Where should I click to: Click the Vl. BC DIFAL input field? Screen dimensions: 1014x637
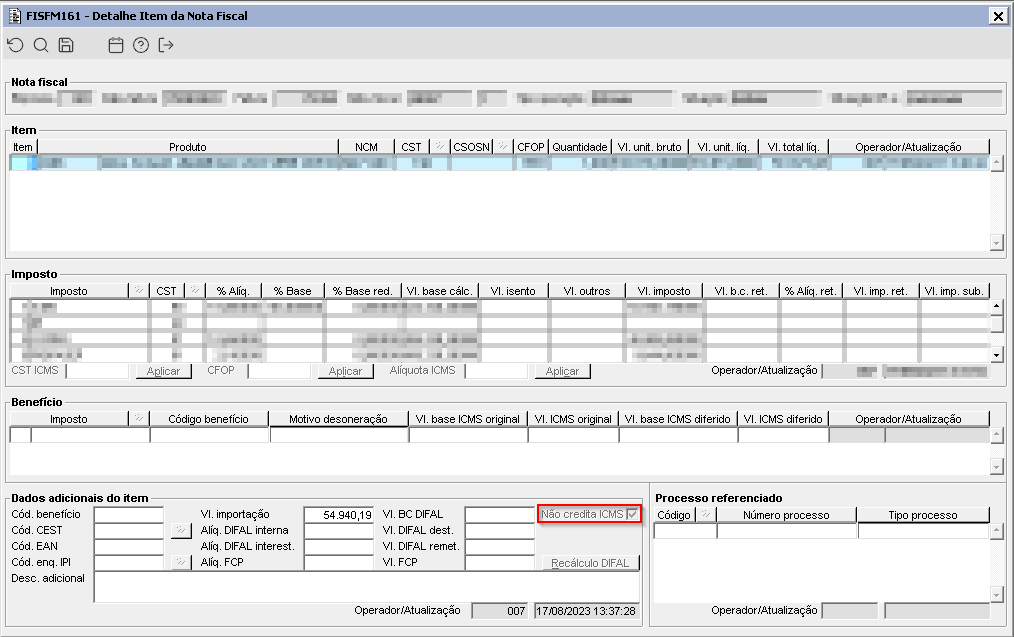(500, 515)
